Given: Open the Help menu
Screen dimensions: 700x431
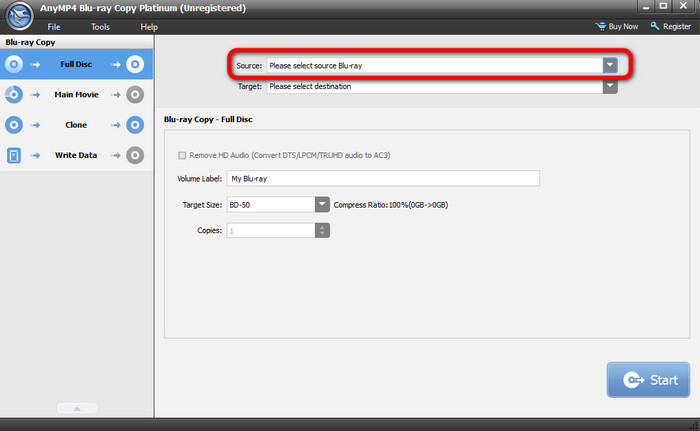Looking at the screenshot, I should pyautogui.click(x=149, y=27).
